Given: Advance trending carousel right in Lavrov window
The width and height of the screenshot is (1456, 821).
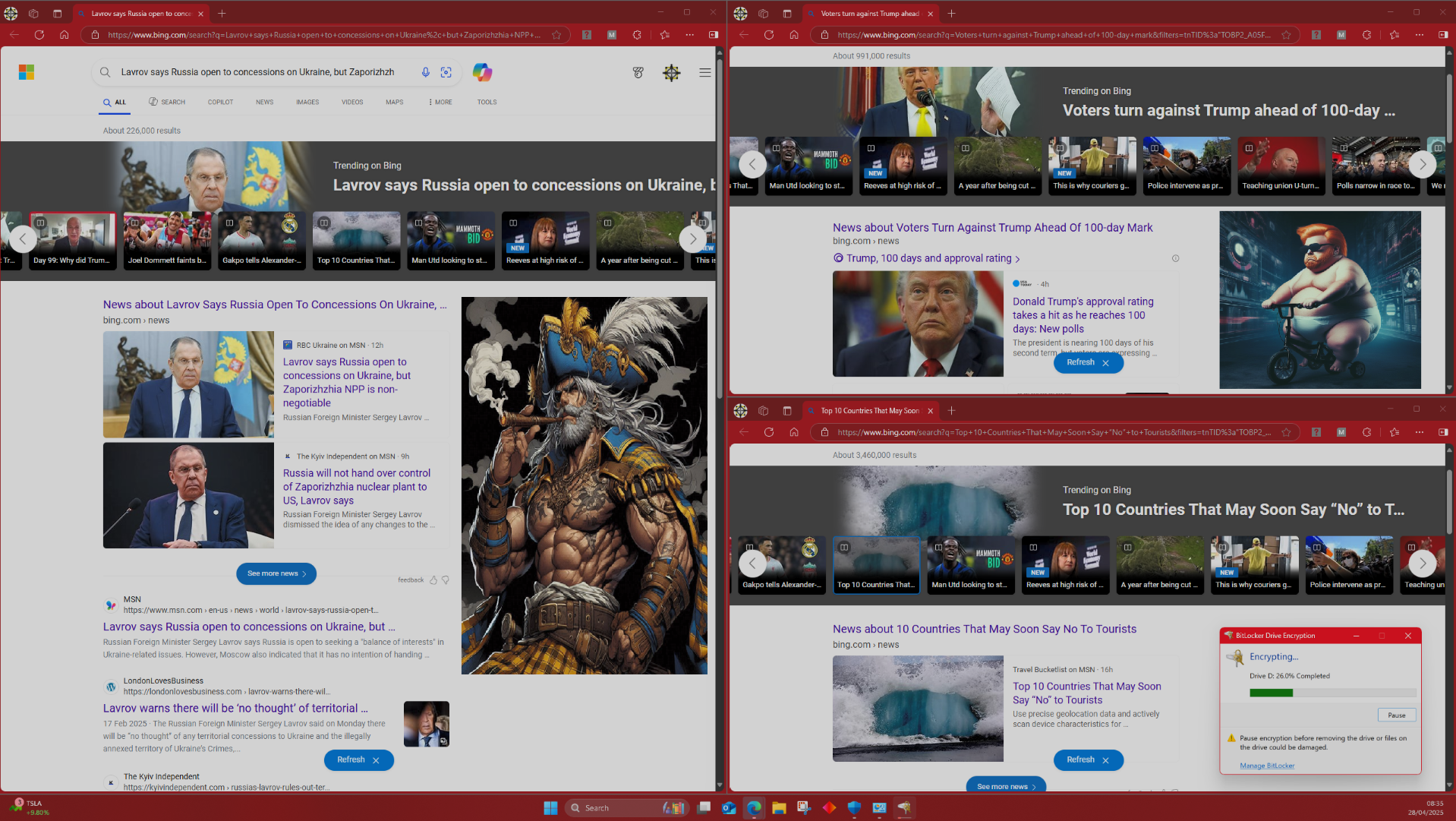Looking at the screenshot, I should click(692, 238).
